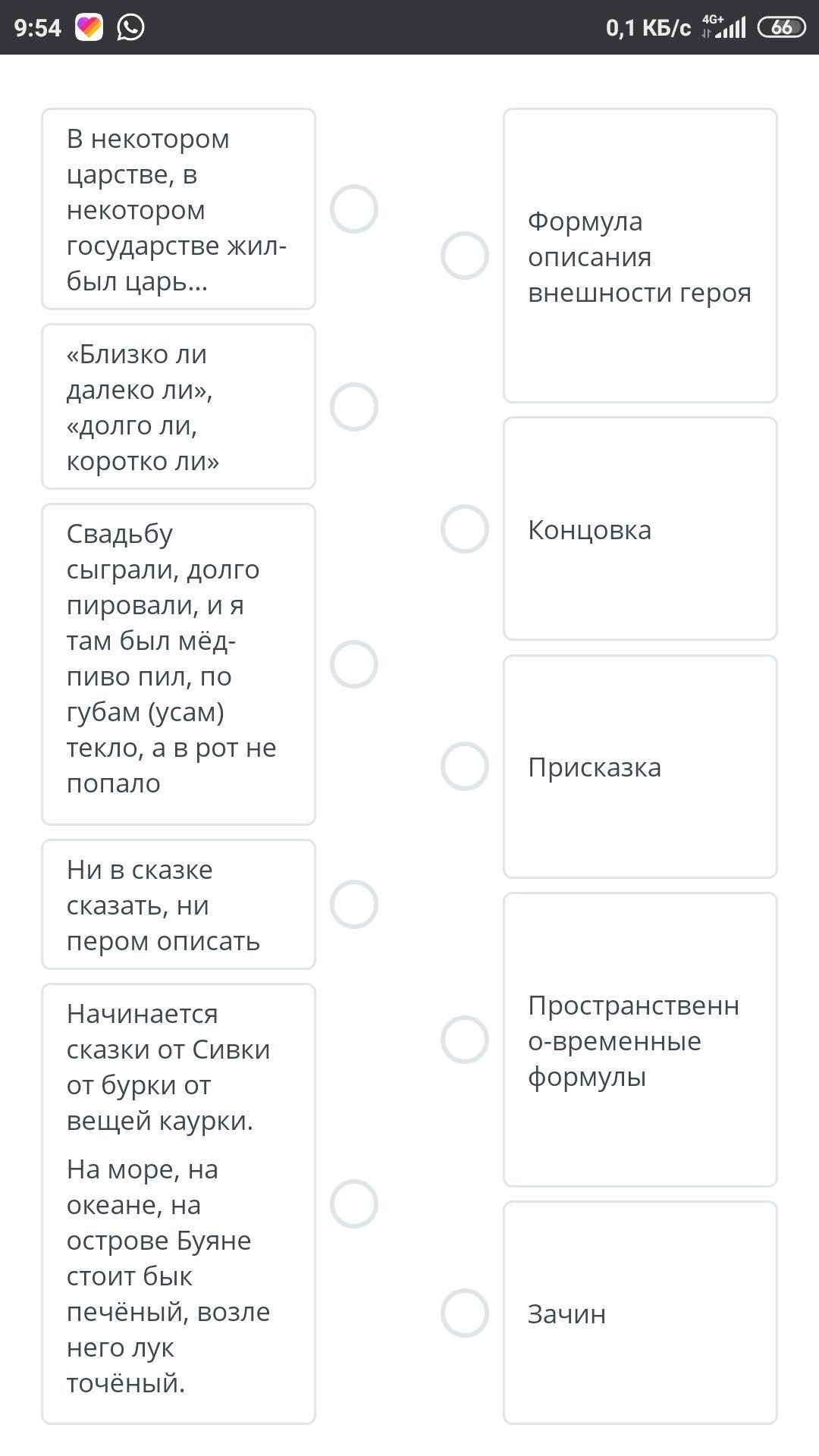Screen dimensions: 819x1456
Task: Select circle for 'Пространственно-временные формулы'
Action: click(464, 1039)
